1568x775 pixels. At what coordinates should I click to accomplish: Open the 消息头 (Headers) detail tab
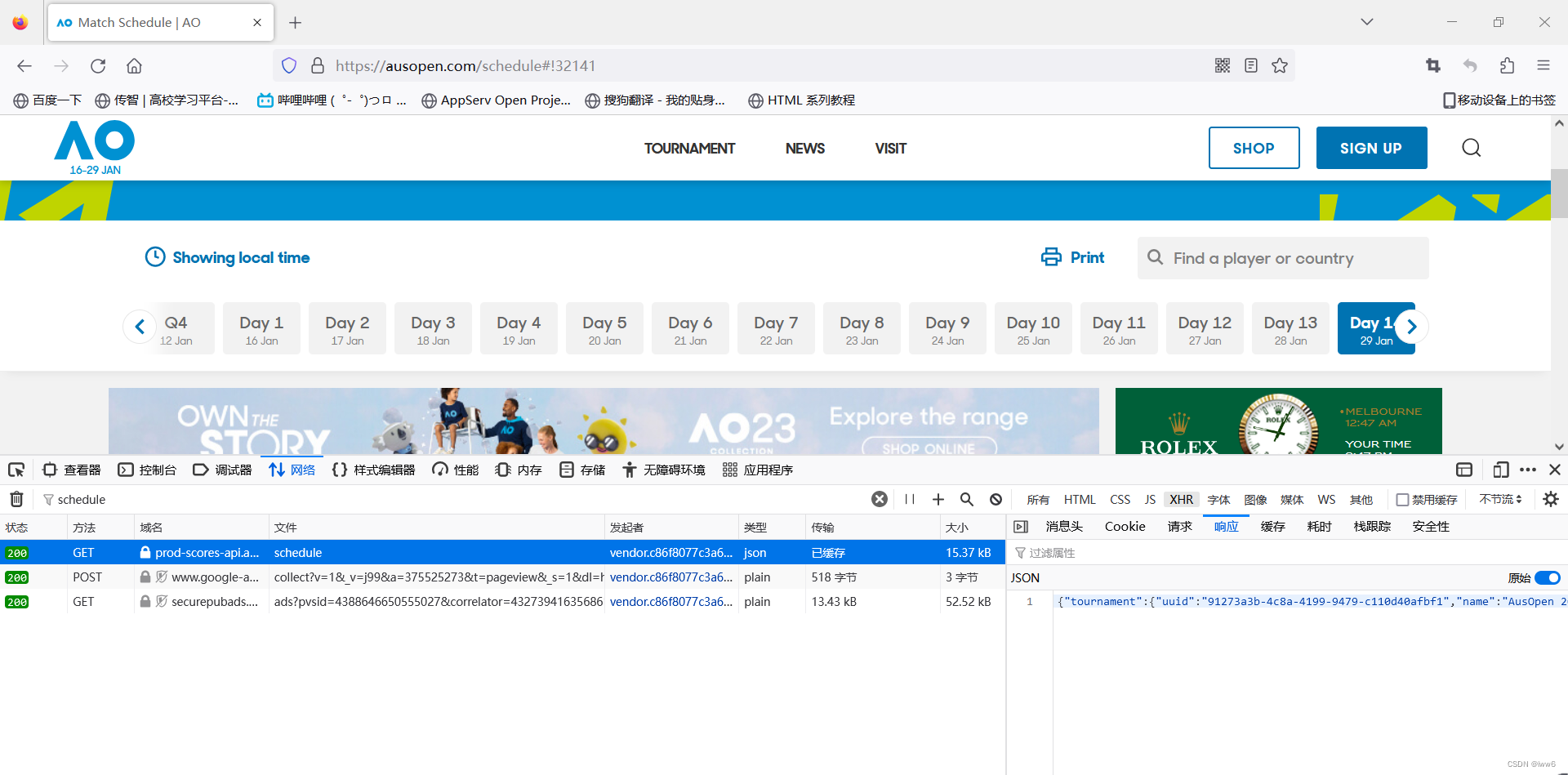tap(1064, 527)
